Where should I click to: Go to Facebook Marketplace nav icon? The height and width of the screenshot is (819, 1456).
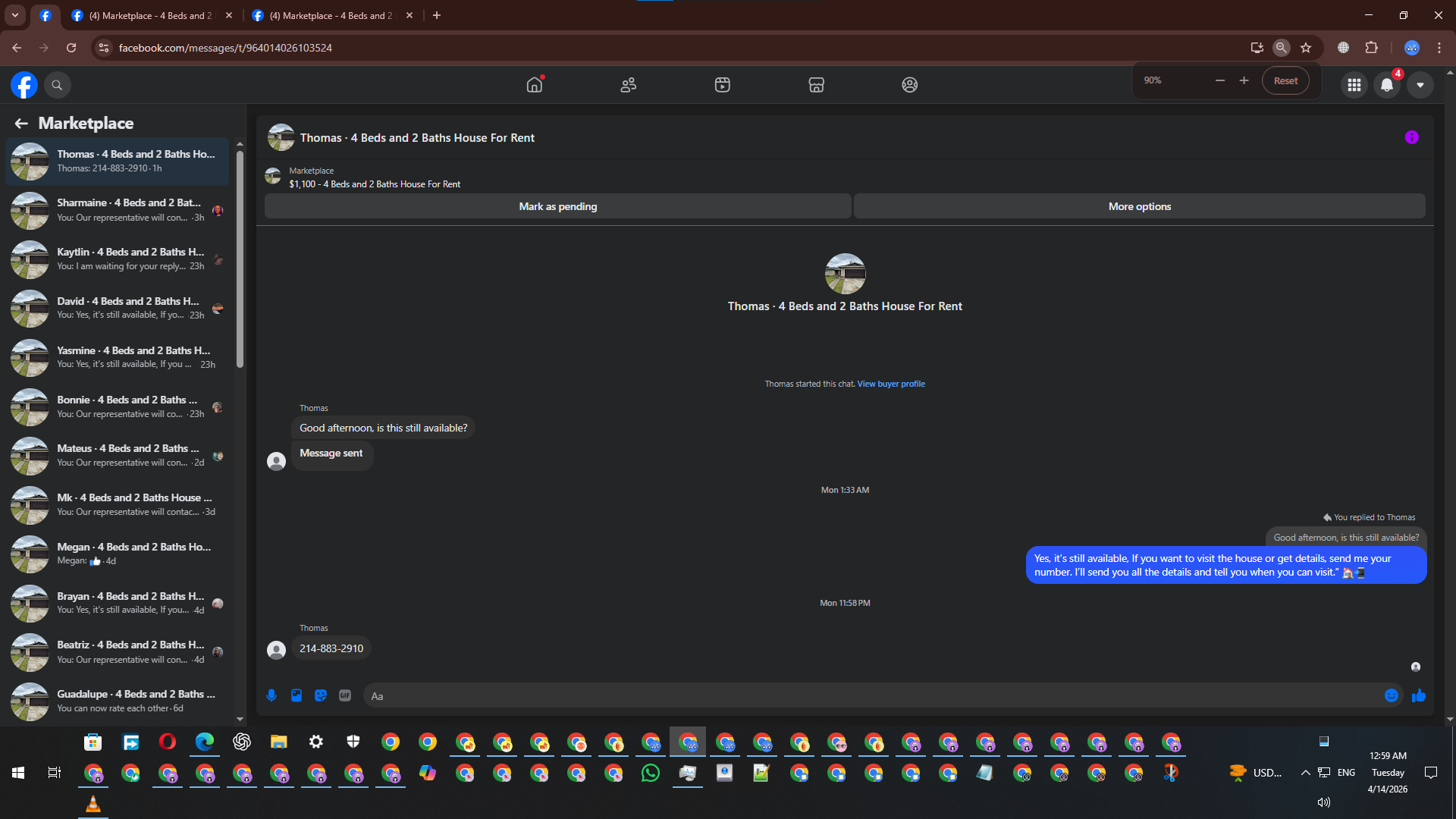(816, 85)
